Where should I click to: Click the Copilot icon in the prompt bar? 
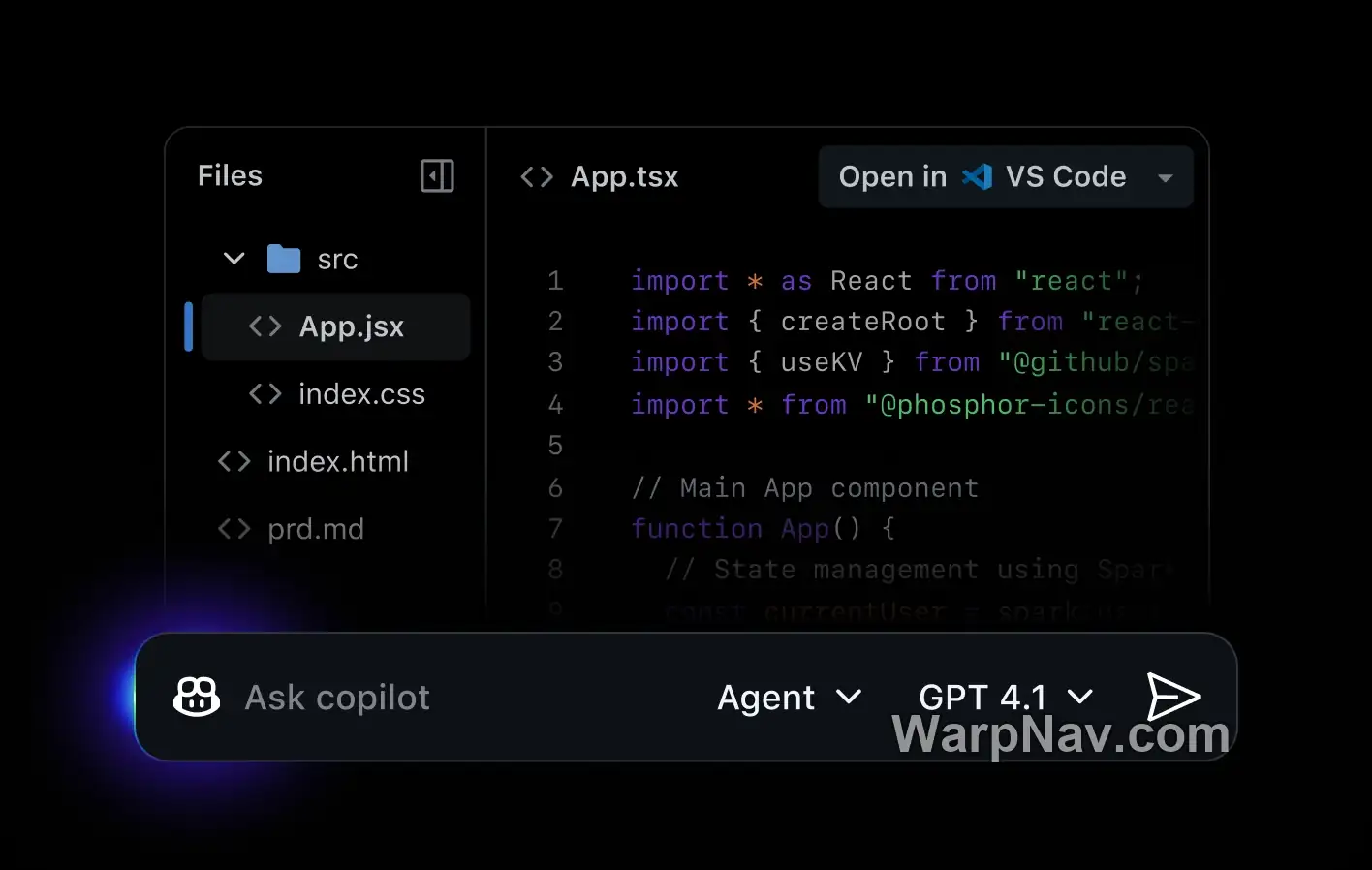(x=197, y=697)
